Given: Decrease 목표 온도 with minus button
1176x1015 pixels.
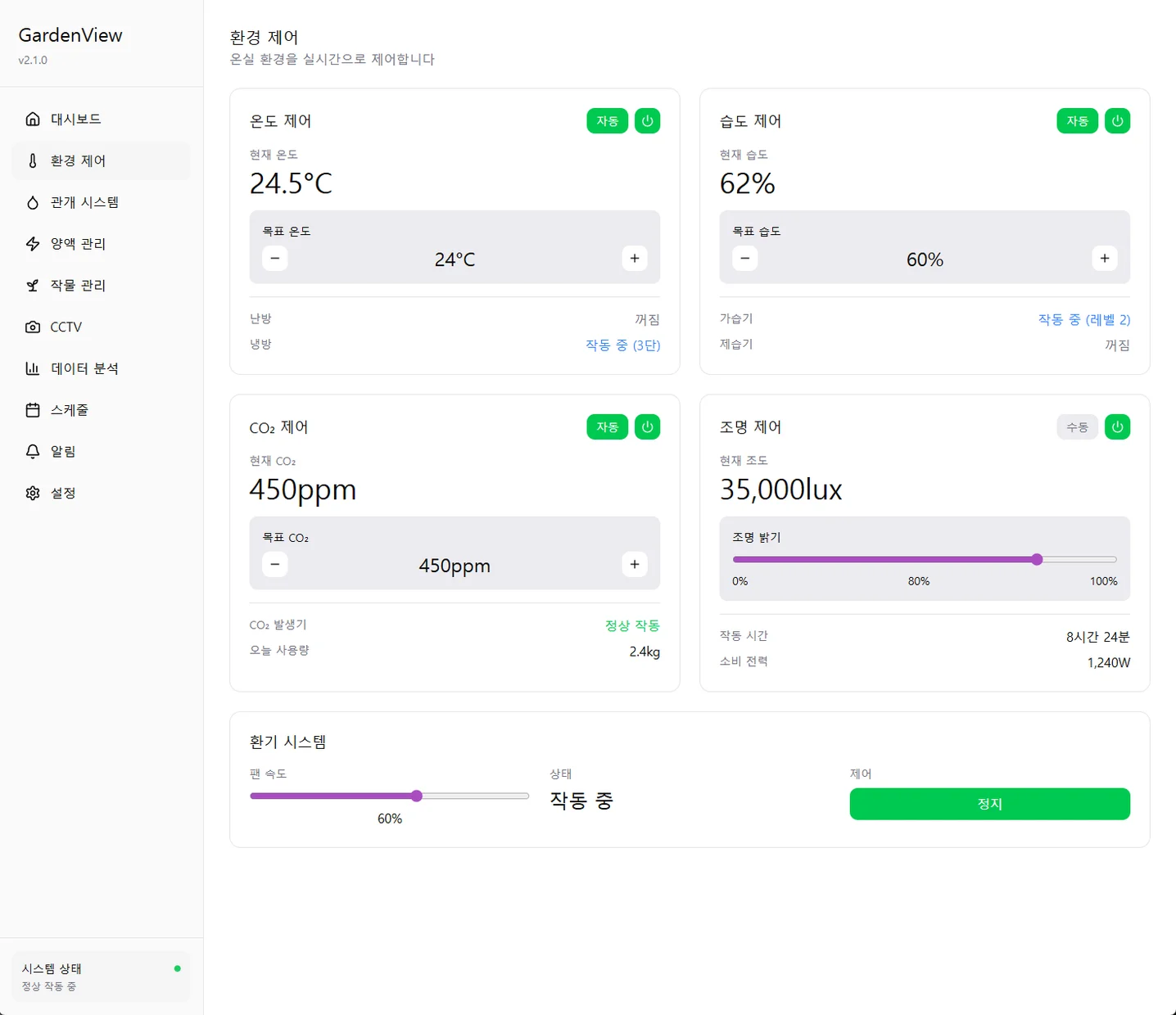Looking at the screenshot, I should pyautogui.click(x=275, y=259).
